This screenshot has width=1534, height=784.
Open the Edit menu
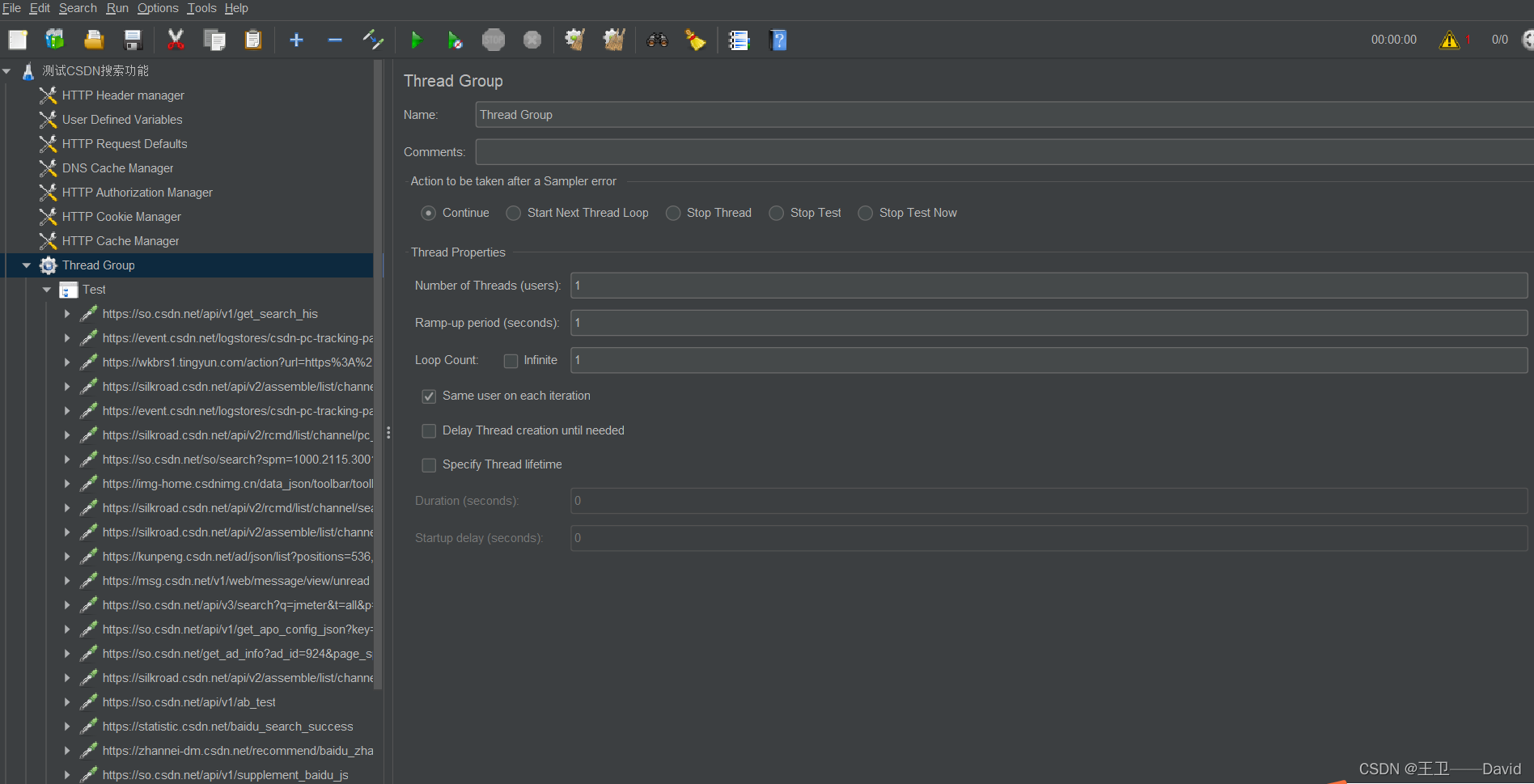(x=40, y=8)
